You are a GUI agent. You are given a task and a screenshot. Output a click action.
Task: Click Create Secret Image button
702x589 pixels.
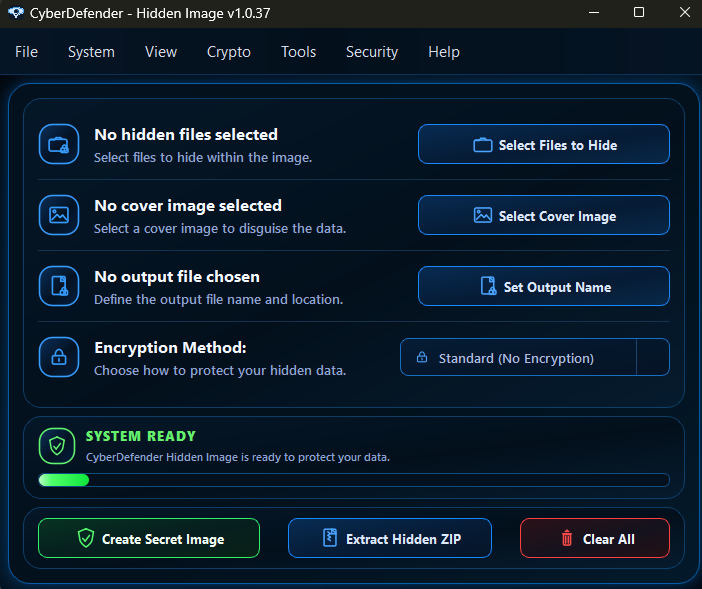pyautogui.click(x=149, y=538)
